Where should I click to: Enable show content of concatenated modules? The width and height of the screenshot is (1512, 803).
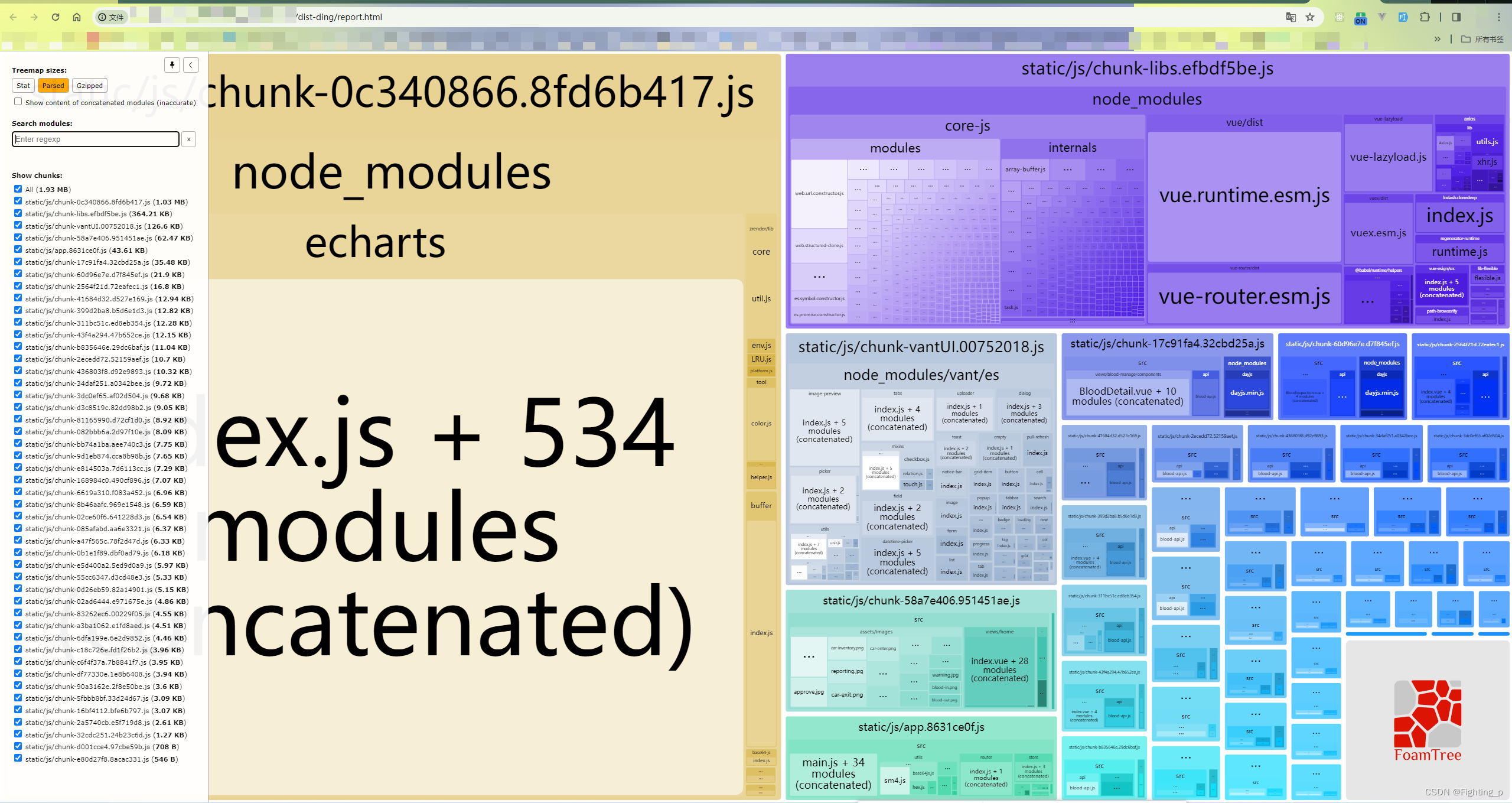[18, 102]
